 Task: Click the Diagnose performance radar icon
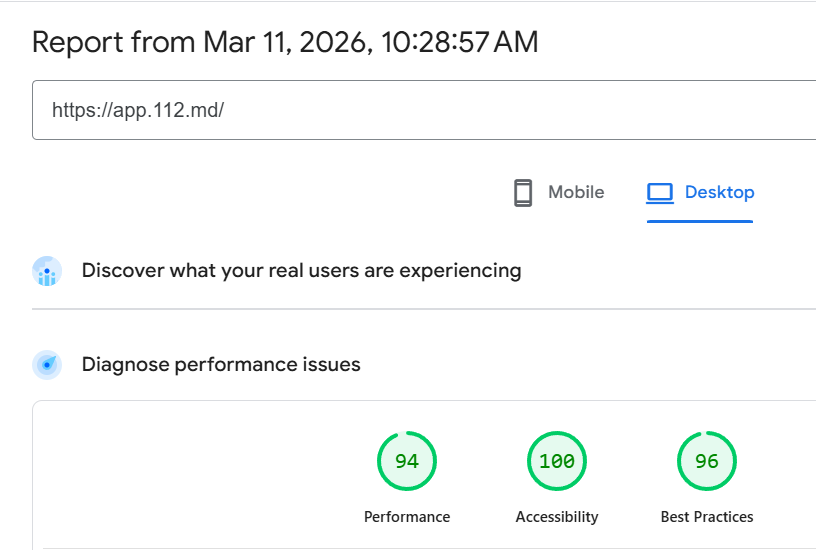point(47,365)
